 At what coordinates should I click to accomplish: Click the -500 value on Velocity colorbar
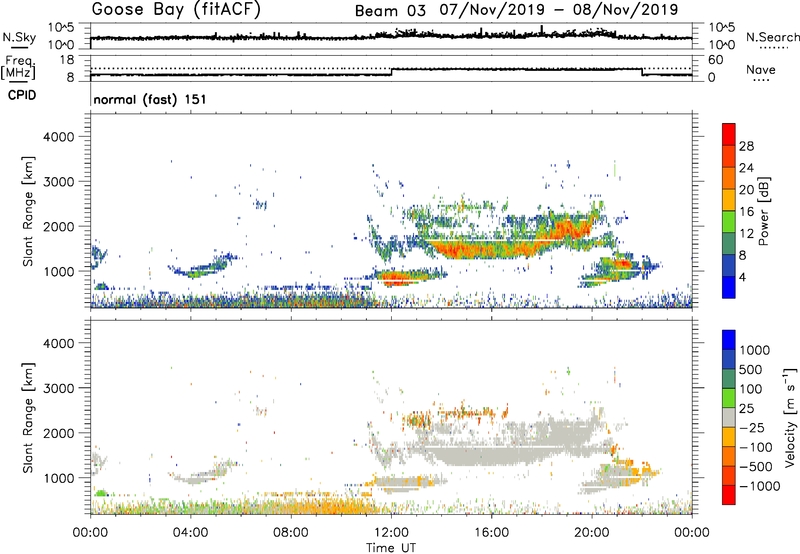[x=756, y=467]
